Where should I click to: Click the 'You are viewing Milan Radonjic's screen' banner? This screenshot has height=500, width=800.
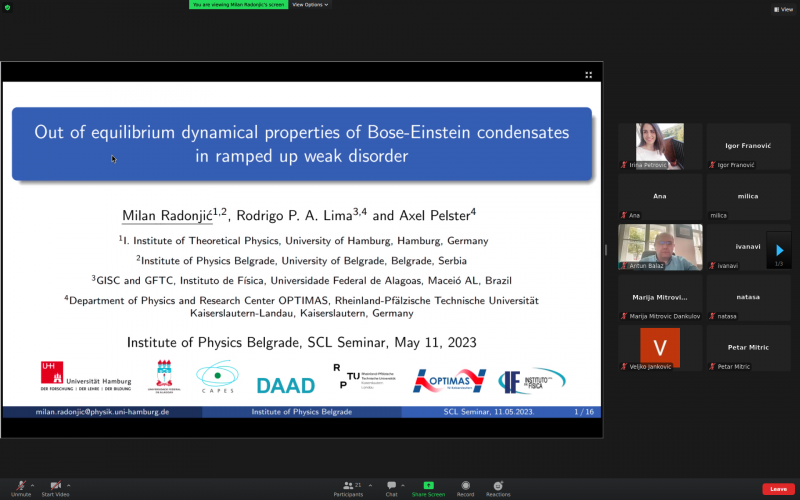pos(238,5)
